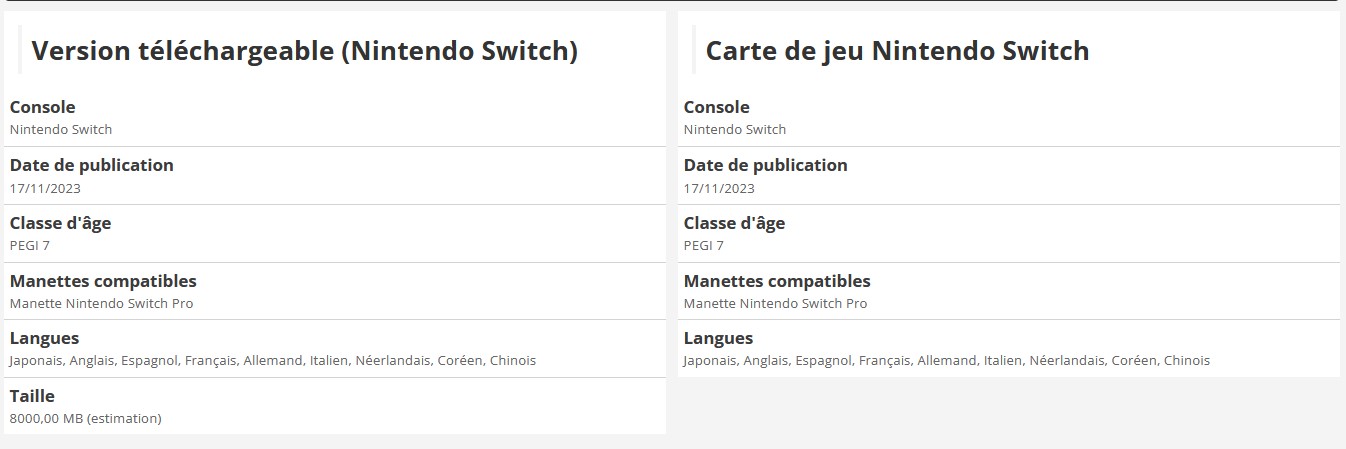
Task: Click 'Date de publication' label in left panel
Action: tap(92, 165)
